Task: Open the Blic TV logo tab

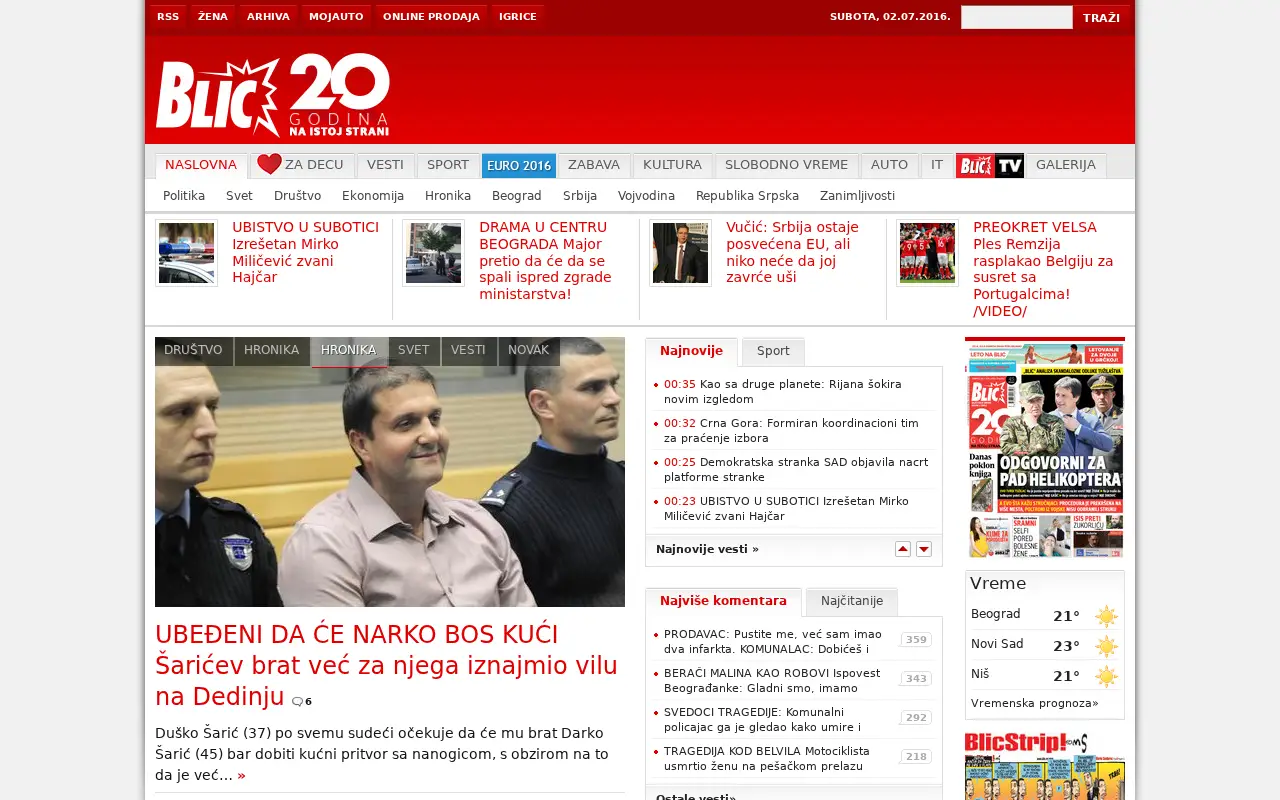Action: (990, 165)
